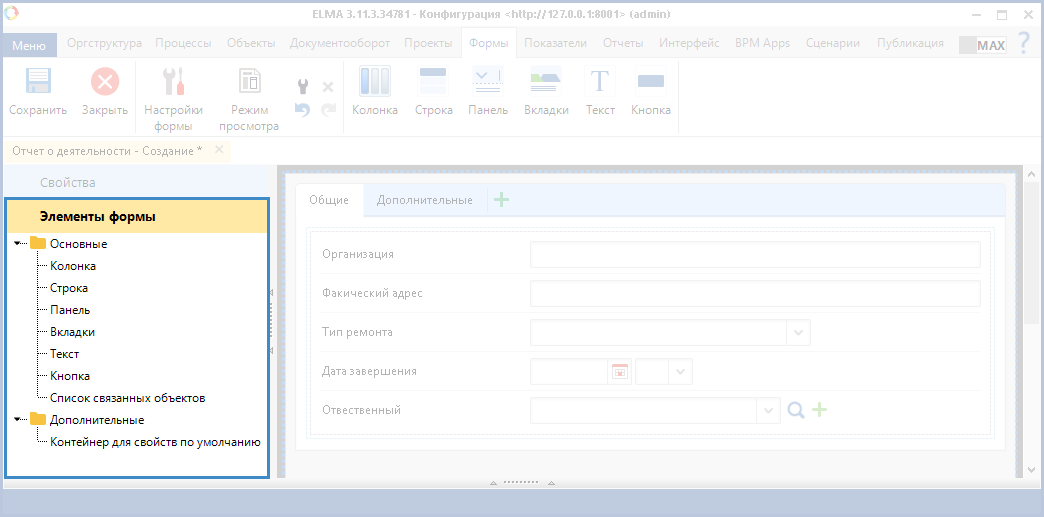Switch to the Дополнительные form tab

pos(424,200)
